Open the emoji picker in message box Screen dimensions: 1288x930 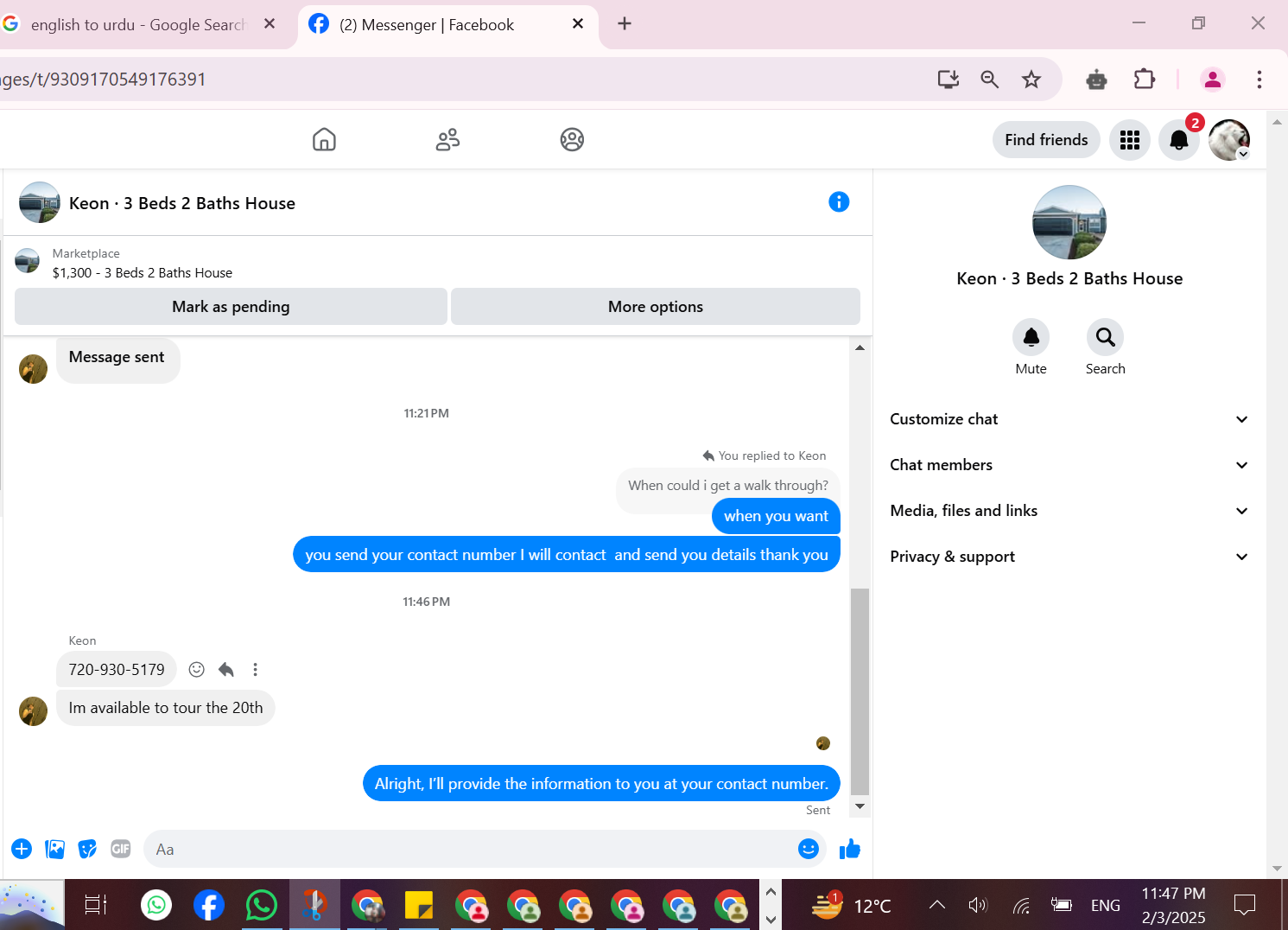tap(809, 849)
